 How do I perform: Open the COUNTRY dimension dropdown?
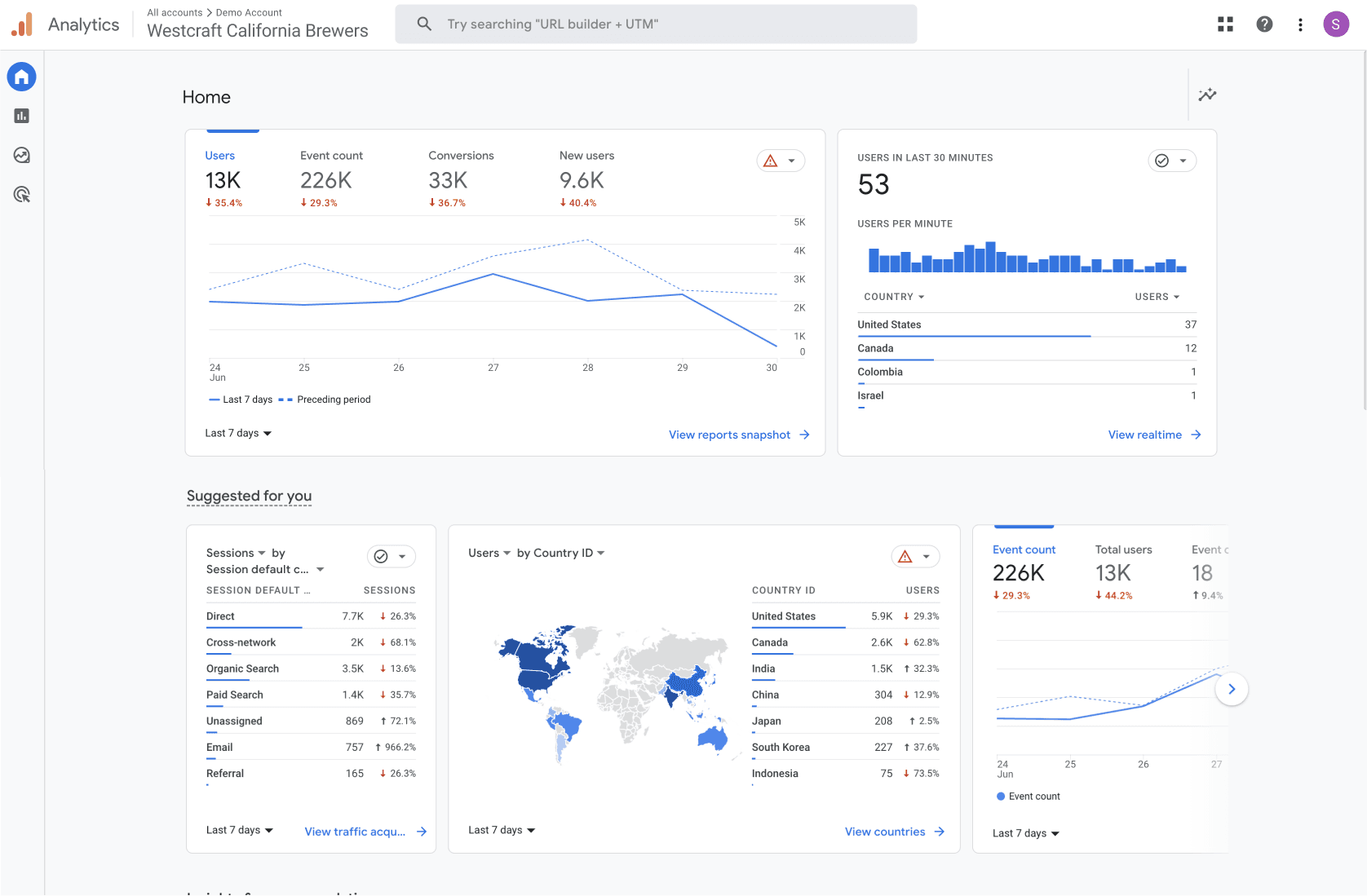coord(894,297)
